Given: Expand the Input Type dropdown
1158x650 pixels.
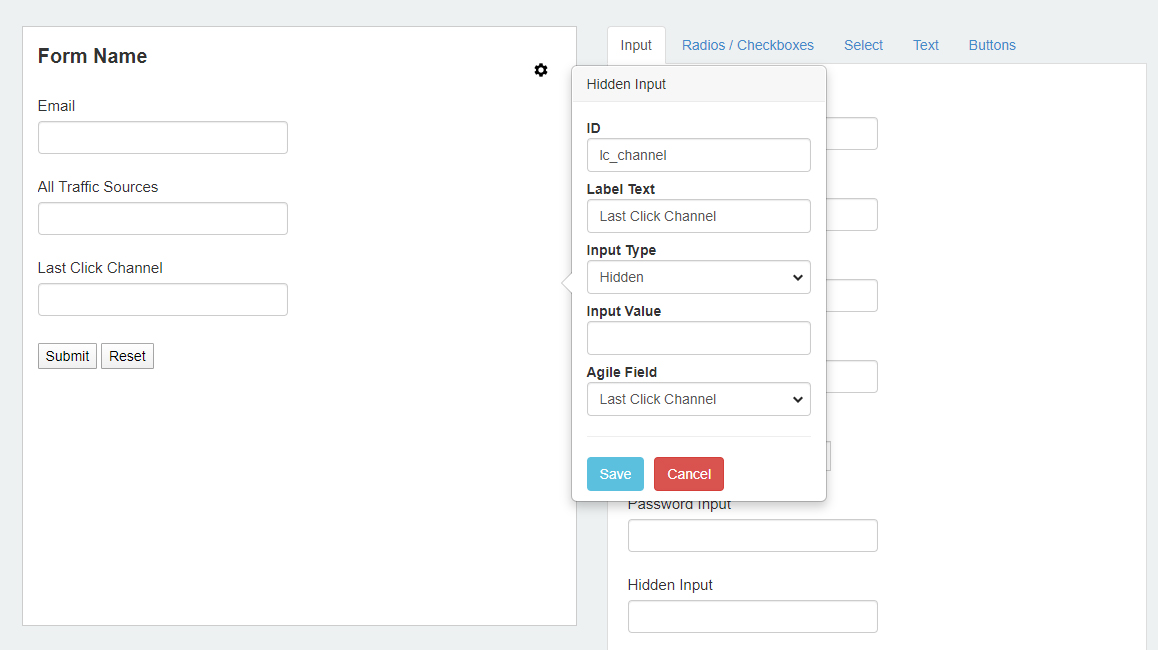Looking at the screenshot, I should tap(699, 277).
